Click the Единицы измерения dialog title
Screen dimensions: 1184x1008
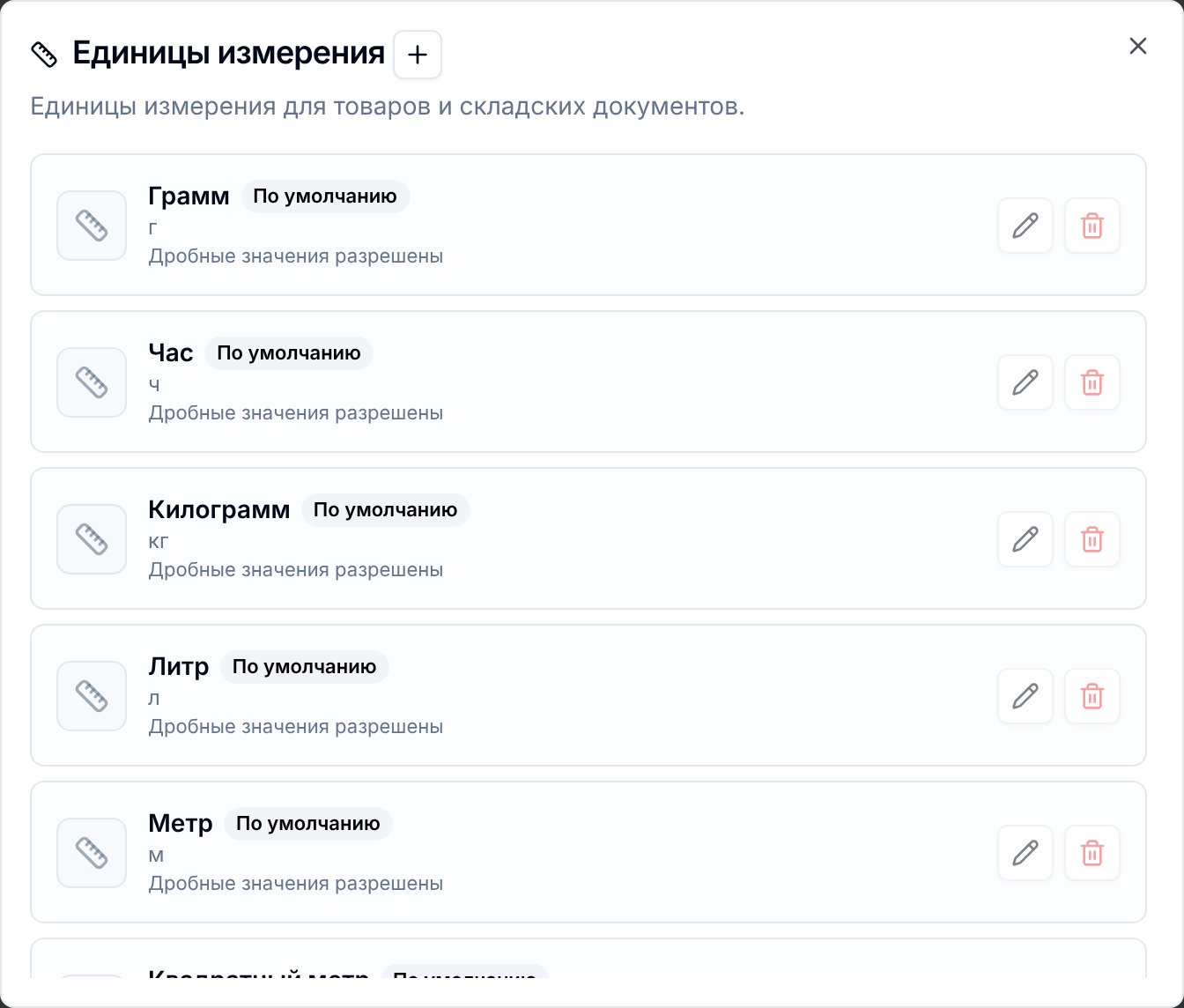coord(229,54)
